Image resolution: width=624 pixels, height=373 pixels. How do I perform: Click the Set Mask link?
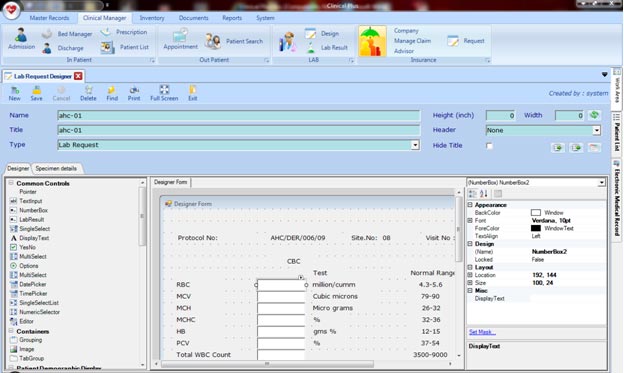(482, 332)
